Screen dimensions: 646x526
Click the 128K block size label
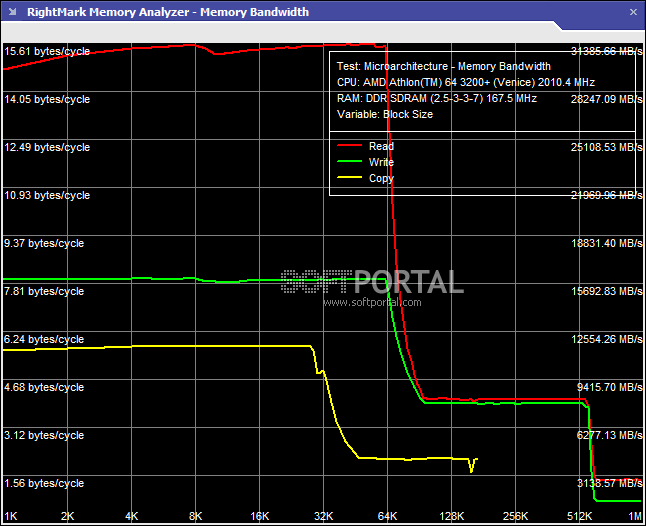[452, 516]
